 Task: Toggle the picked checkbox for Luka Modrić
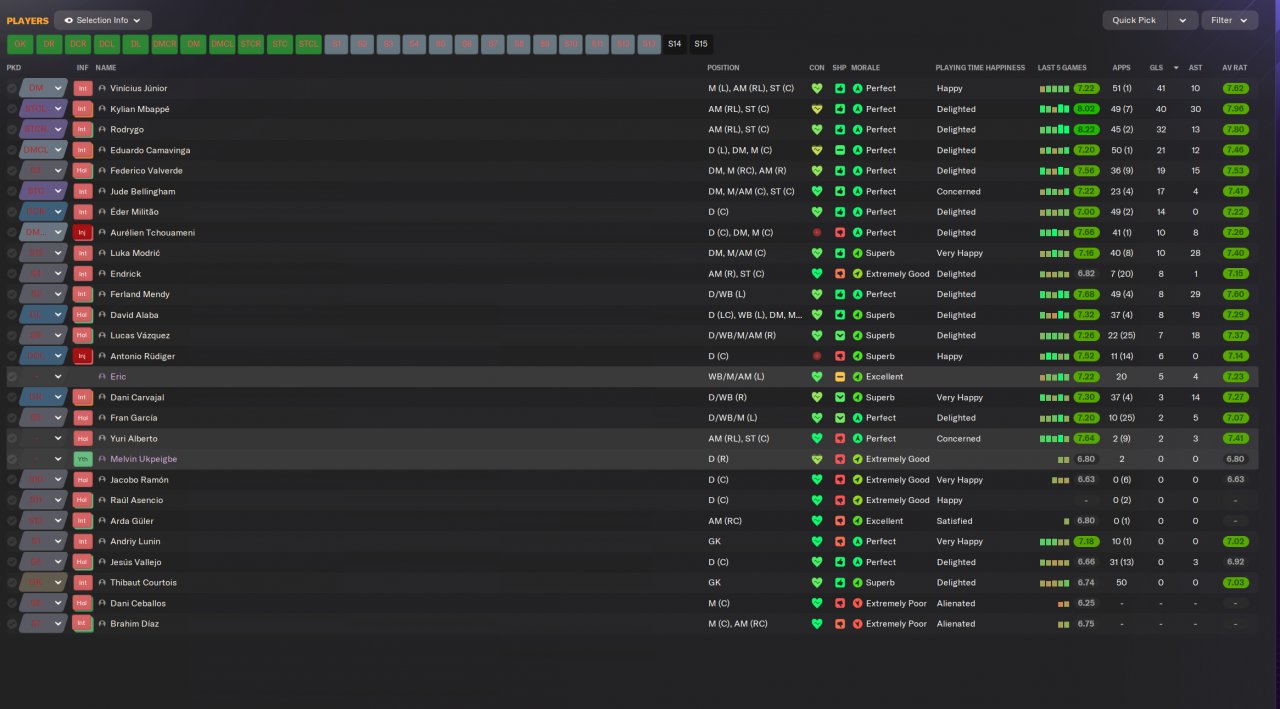tap(12, 253)
